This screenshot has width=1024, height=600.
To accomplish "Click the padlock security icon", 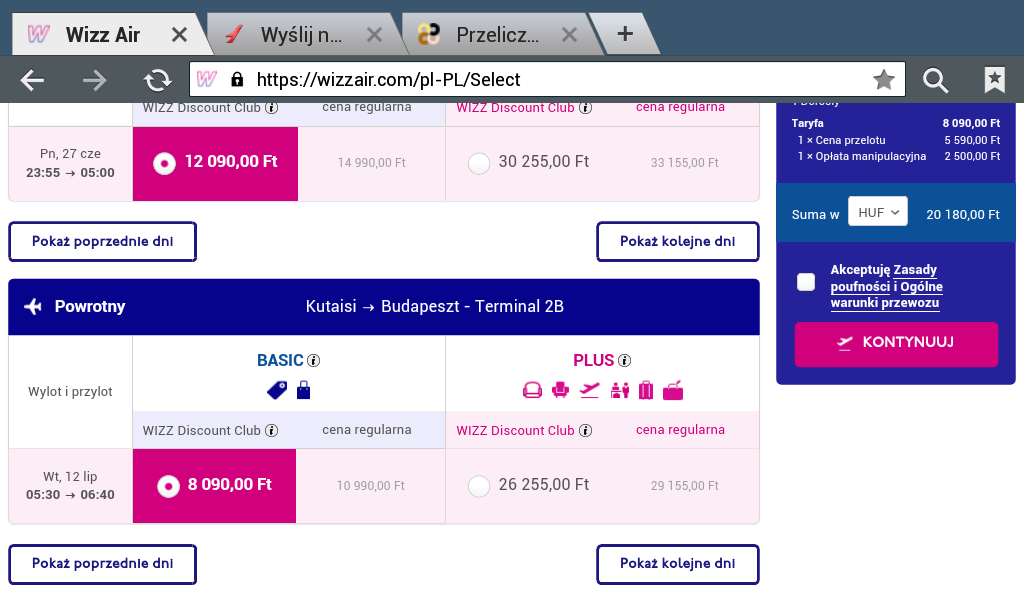I will coord(237,80).
